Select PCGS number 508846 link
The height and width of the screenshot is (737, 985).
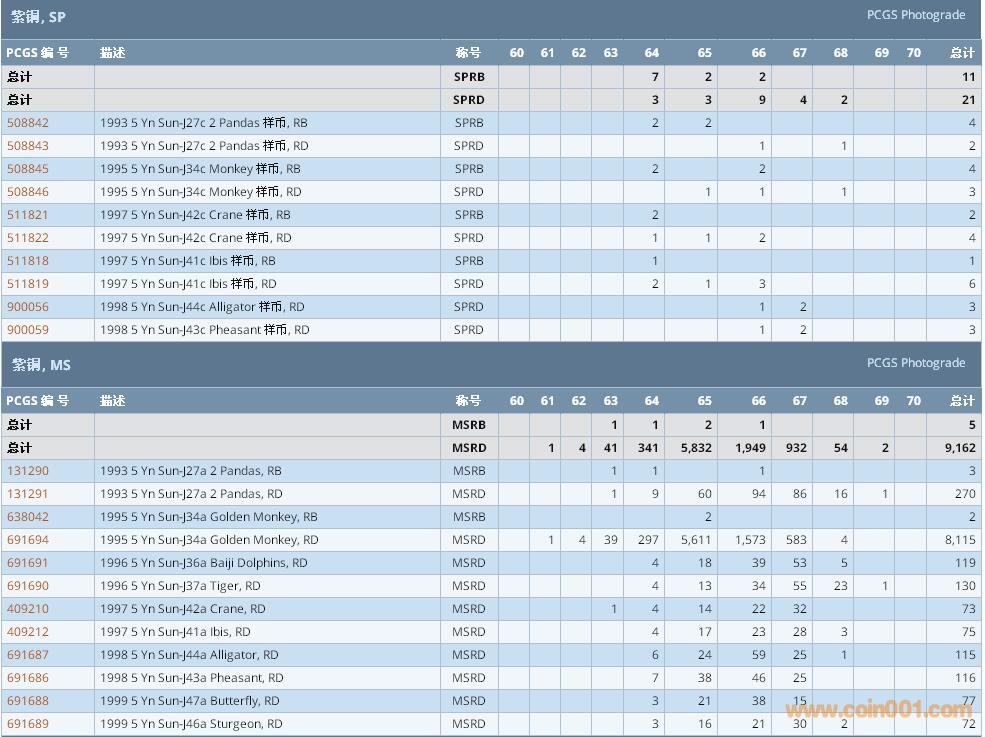pyautogui.click(x=28, y=192)
